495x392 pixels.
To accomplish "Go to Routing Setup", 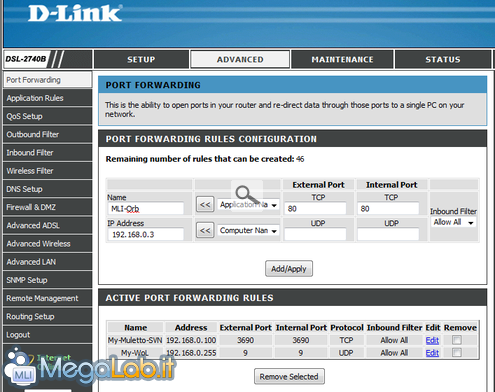I will (x=47, y=316).
